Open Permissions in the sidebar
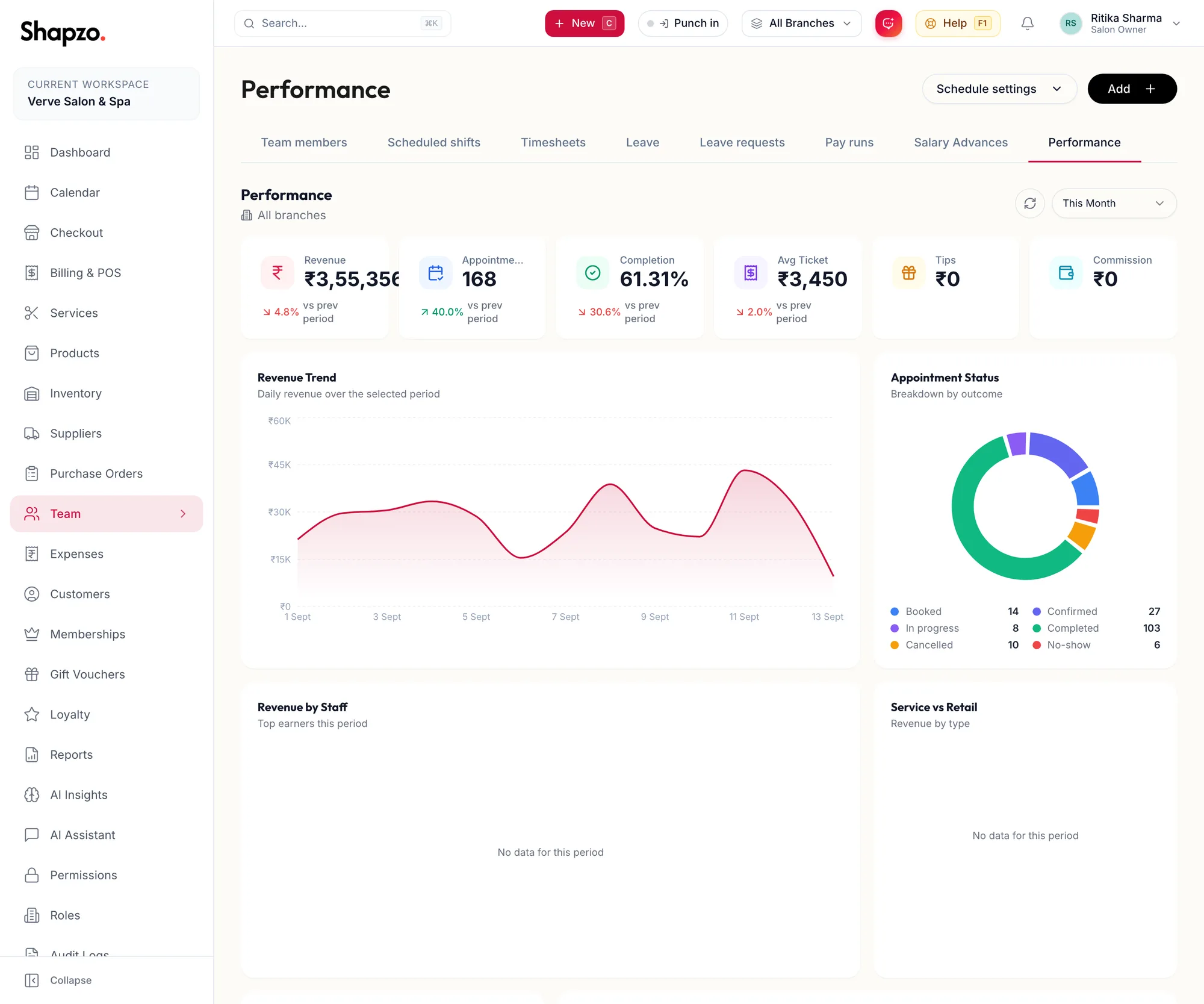Screen dimensions: 1204x1004 (x=107, y=875)
